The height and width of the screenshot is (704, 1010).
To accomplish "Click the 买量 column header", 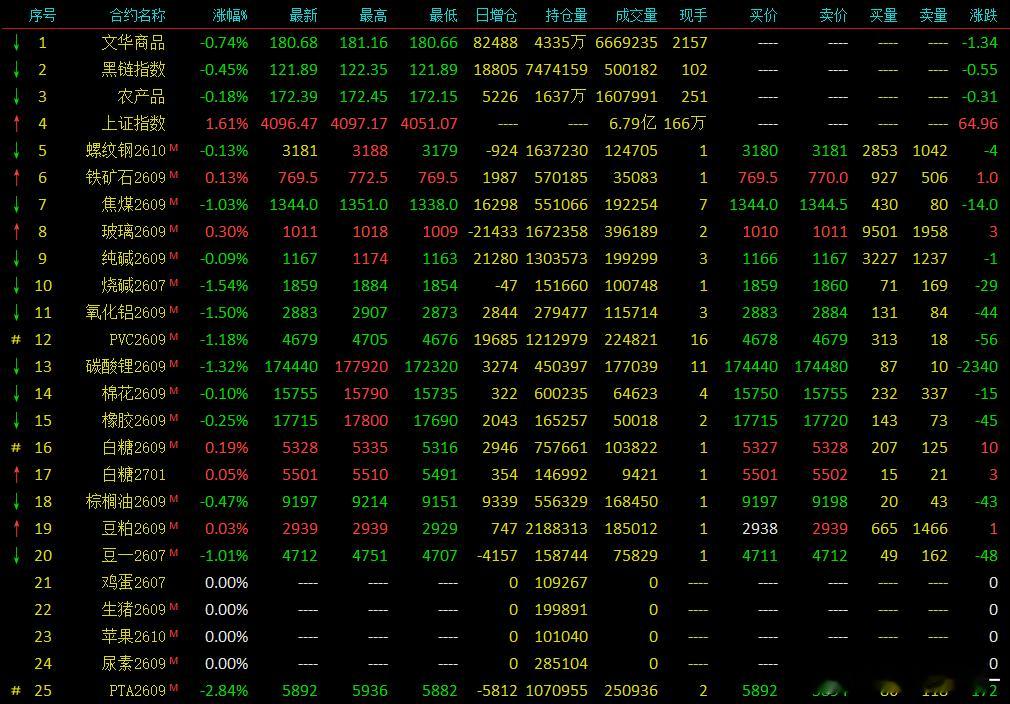I will coord(883,15).
